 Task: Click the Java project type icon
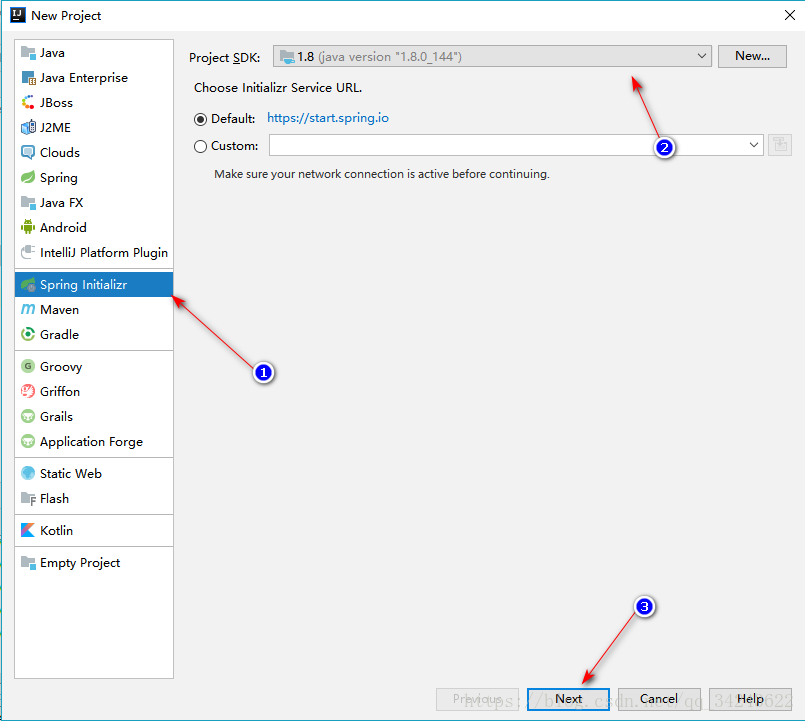pyautogui.click(x=28, y=52)
